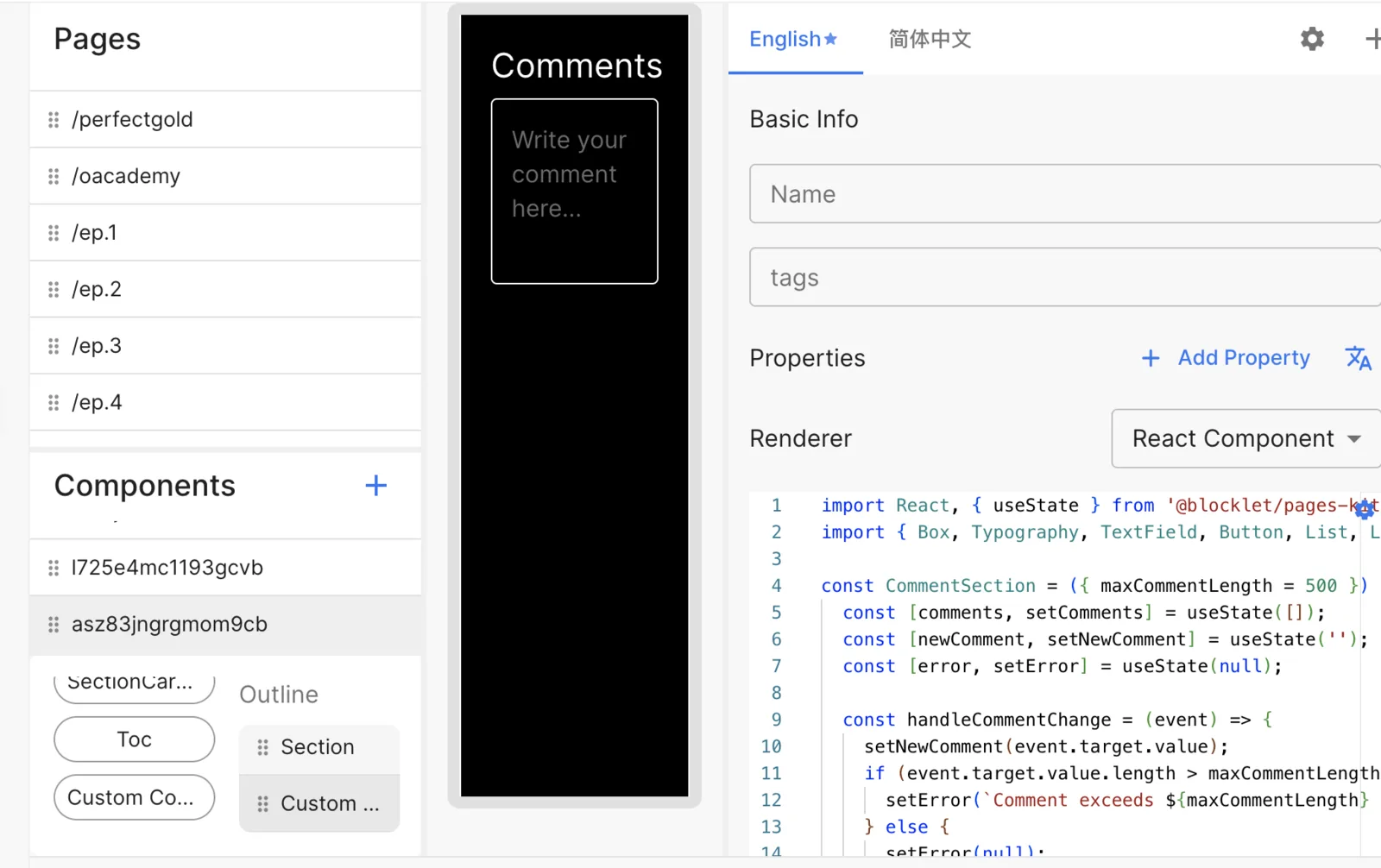Viewport: 1381px width, 868px height.
Task: Select the Section outline item
Action: pyautogui.click(x=319, y=747)
